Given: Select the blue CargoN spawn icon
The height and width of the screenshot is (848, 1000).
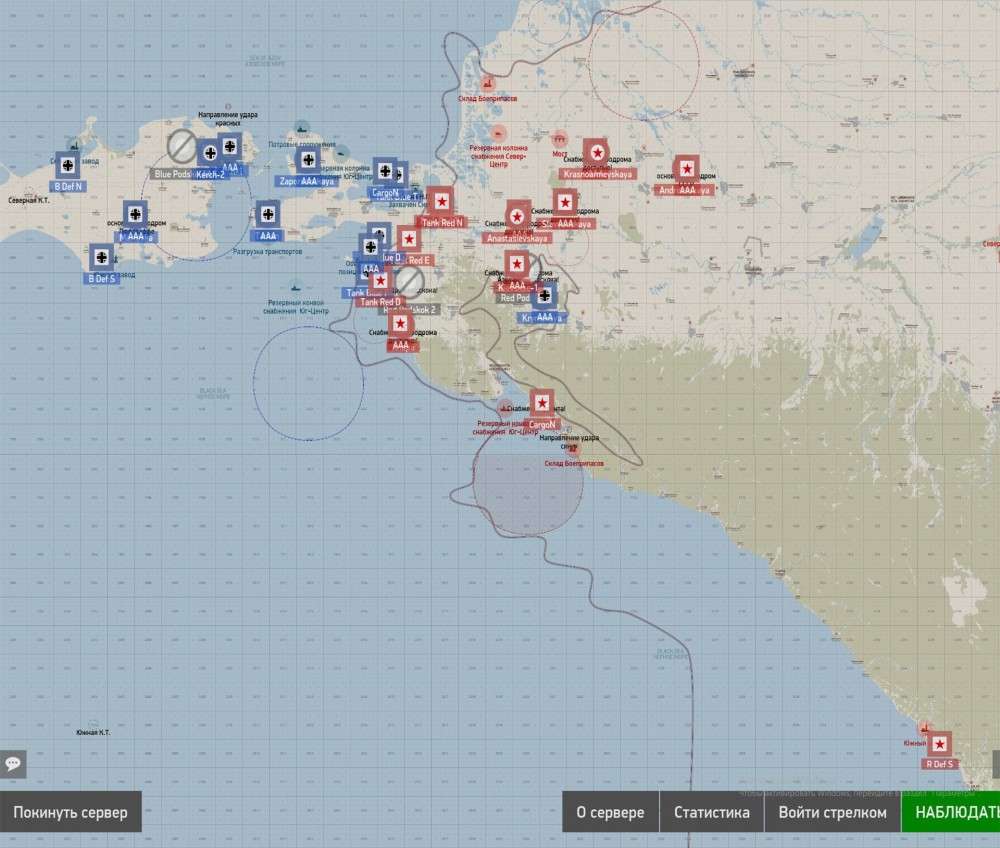Looking at the screenshot, I should [385, 171].
